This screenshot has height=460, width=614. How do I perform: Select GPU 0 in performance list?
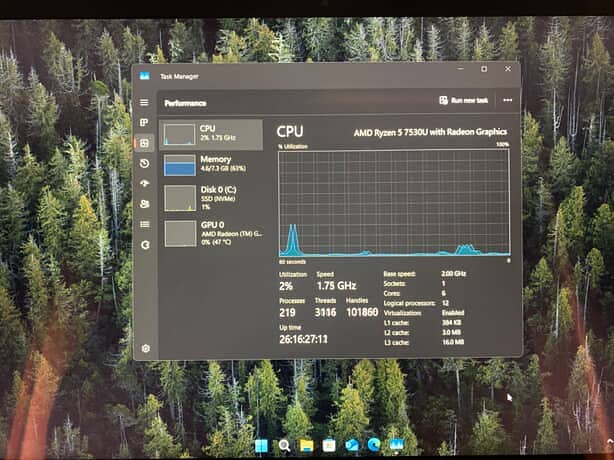[x=211, y=233]
